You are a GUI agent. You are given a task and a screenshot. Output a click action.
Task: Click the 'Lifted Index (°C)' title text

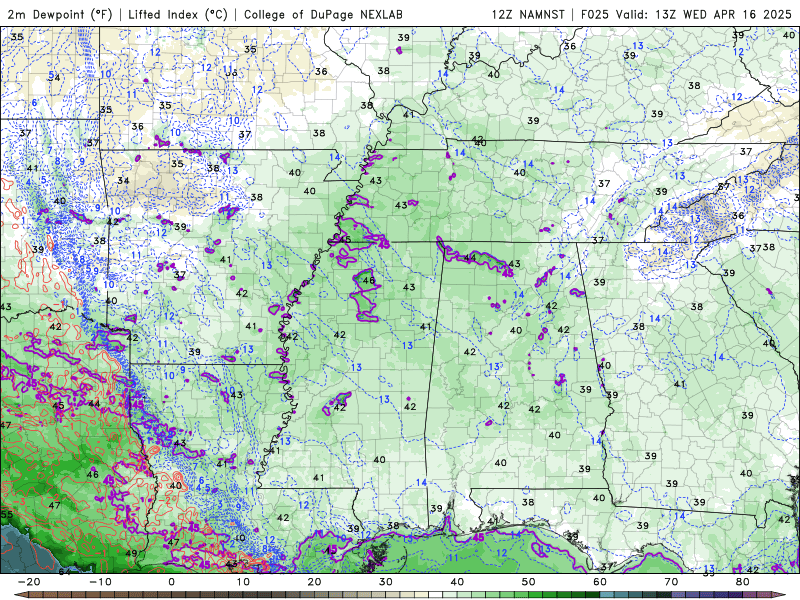(178, 14)
